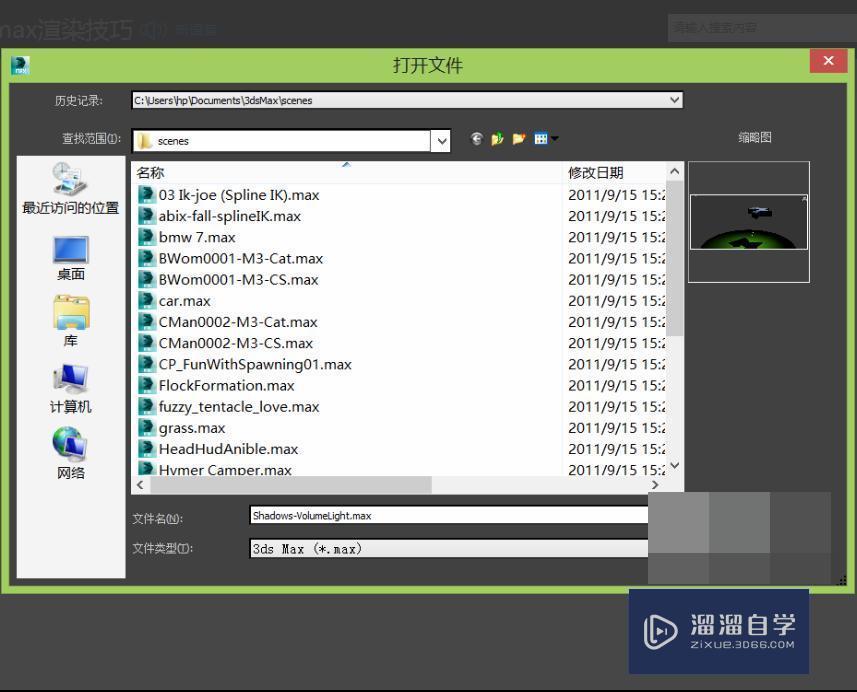Click the 3ds Max app icon in title bar
The width and height of the screenshot is (857, 692).
coord(20,65)
